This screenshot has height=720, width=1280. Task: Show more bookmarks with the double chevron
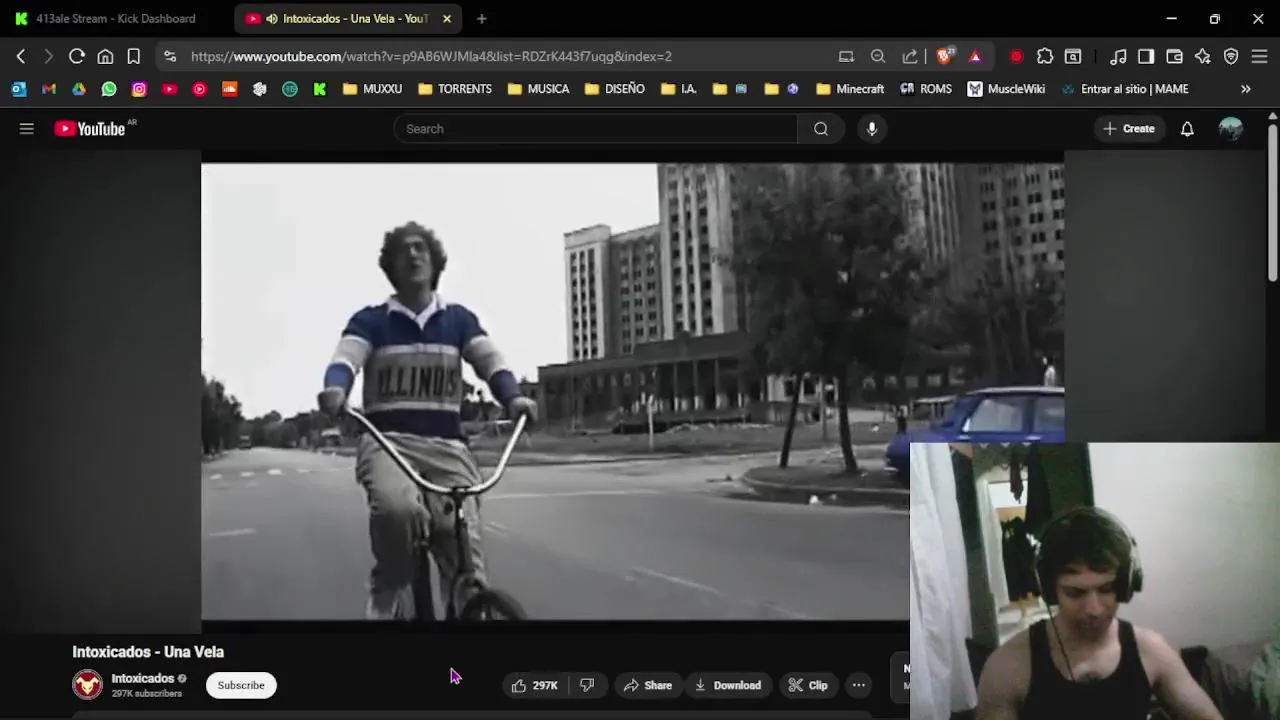[1246, 89]
